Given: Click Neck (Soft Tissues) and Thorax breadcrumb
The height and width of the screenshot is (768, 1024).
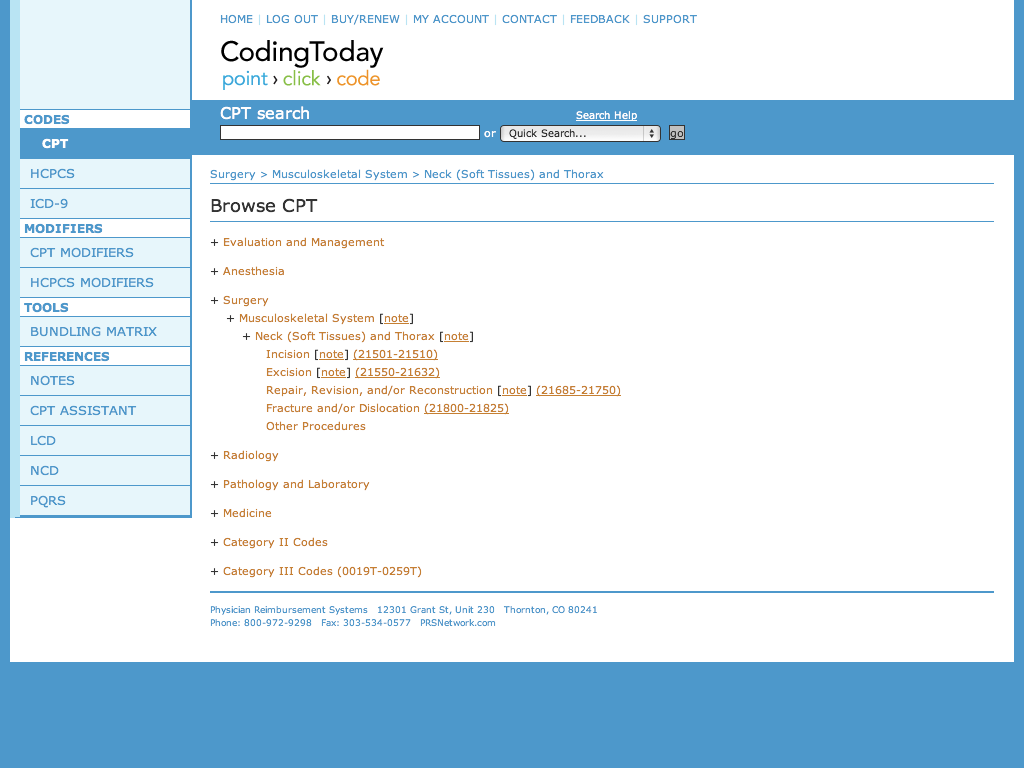Looking at the screenshot, I should point(513,174).
